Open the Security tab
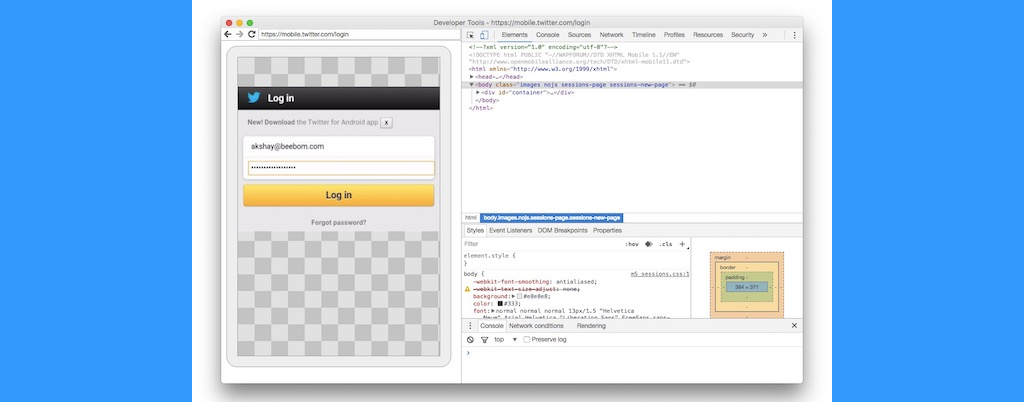Image resolution: width=1024 pixels, height=402 pixels. tap(743, 35)
